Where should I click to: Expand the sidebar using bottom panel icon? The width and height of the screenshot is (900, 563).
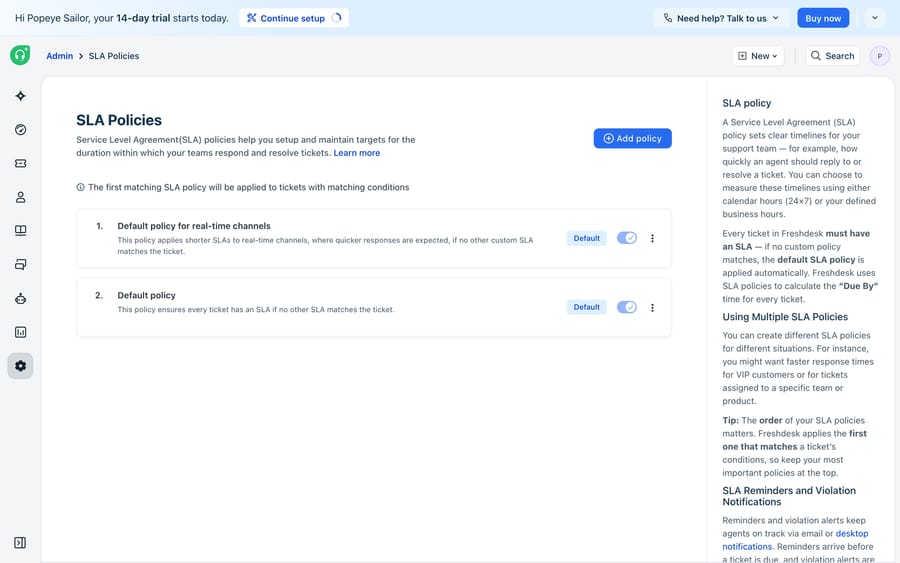tap(20, 543)
